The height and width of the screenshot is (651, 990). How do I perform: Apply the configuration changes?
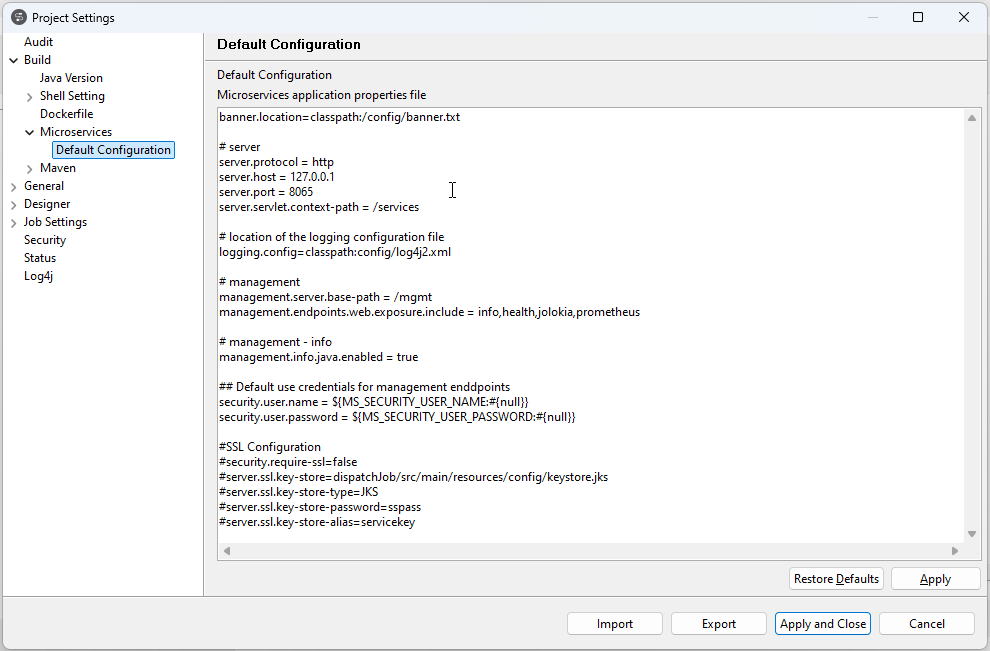click(935, 578)
